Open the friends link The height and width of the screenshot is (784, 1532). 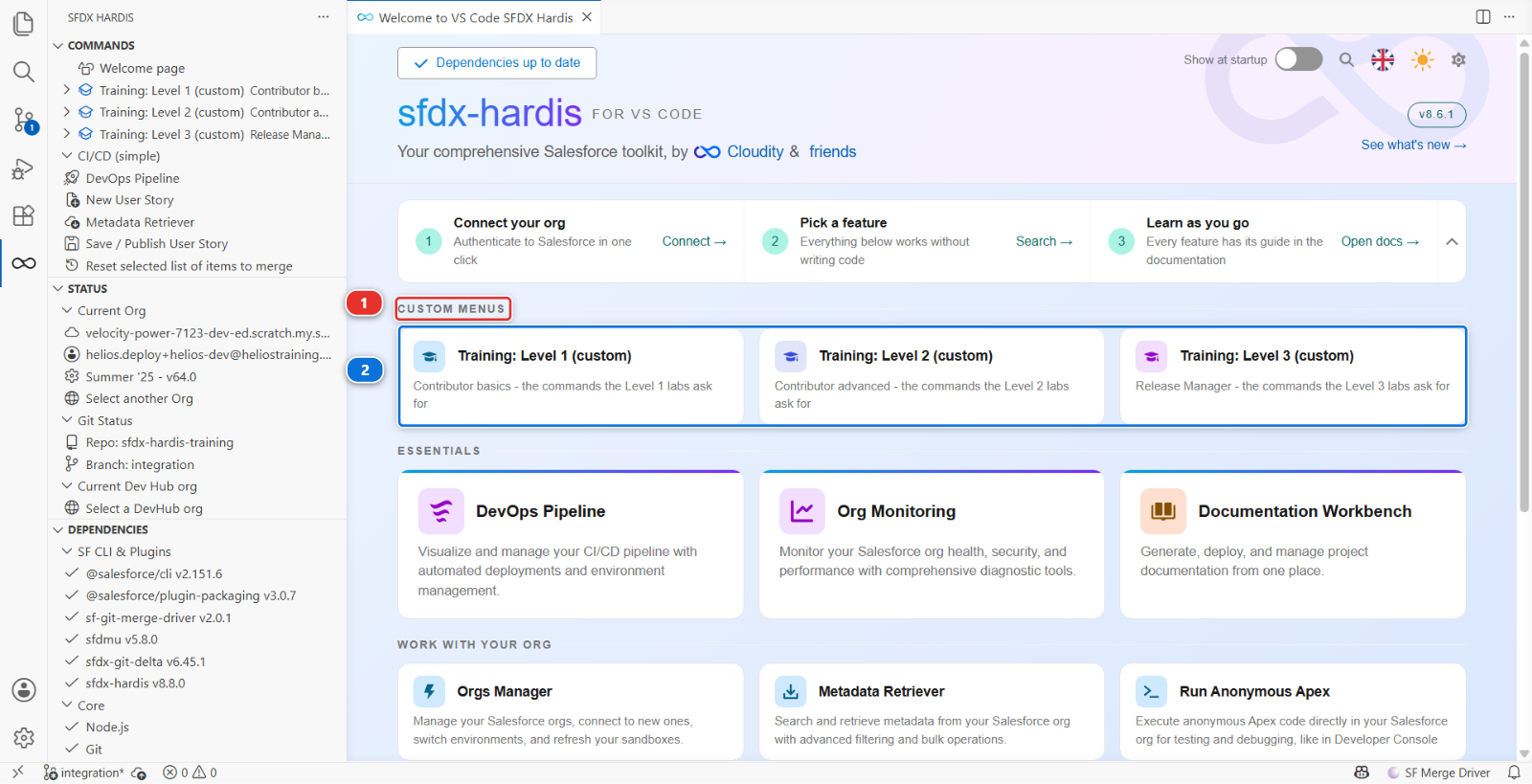(832, 151)
